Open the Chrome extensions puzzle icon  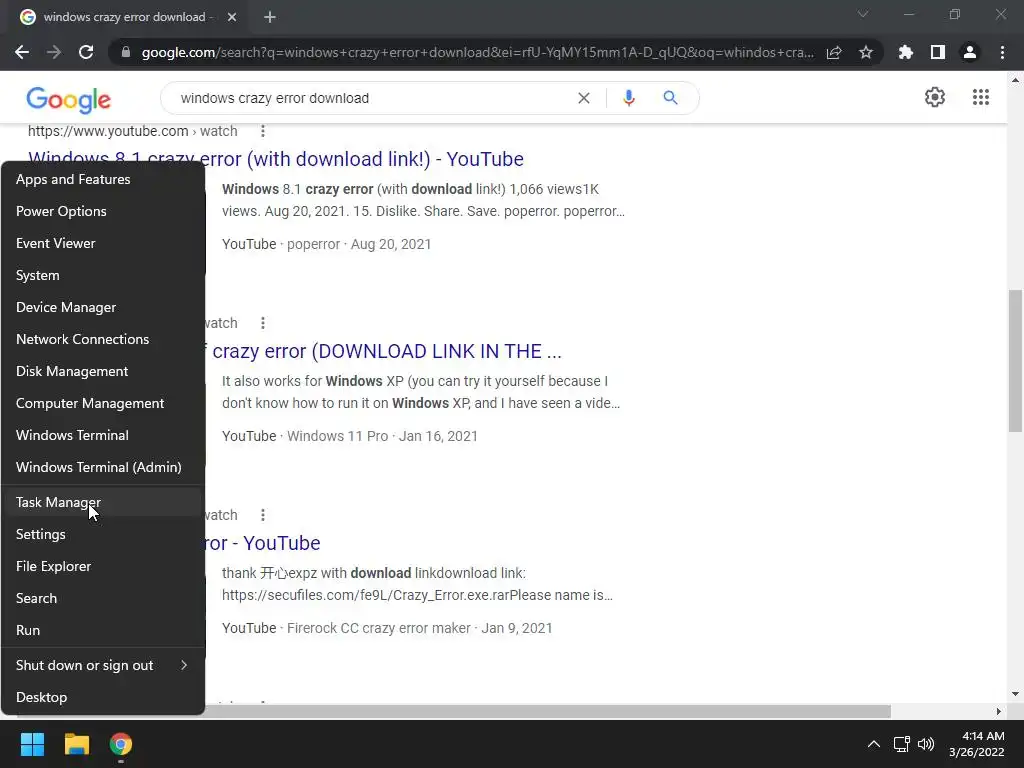pos(906,52)
